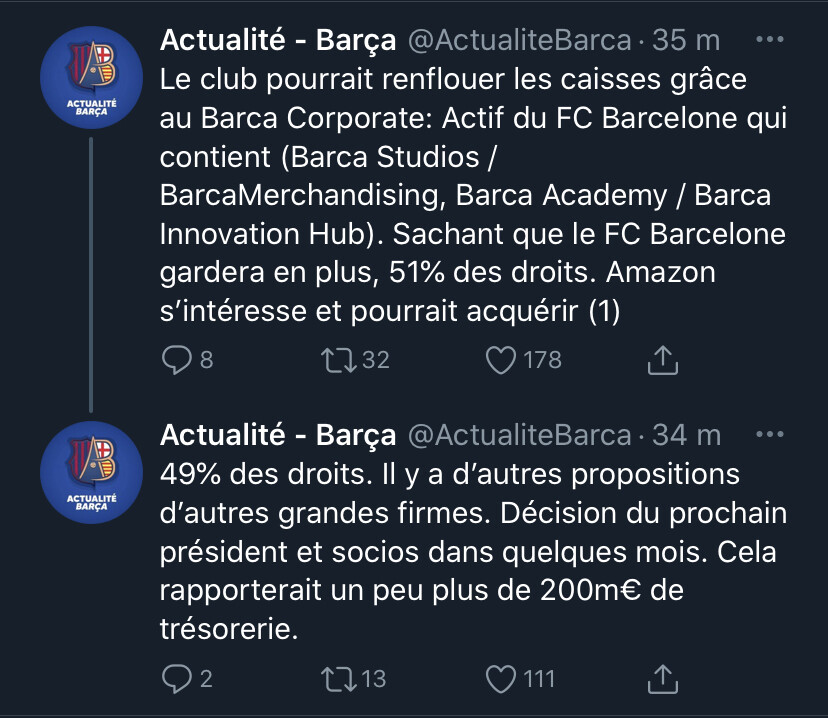This screenshot has height=718, width=828.
Task: Reply to the second tweet with 2 replies
Action: pyautogui.click(x=177, y=679)
